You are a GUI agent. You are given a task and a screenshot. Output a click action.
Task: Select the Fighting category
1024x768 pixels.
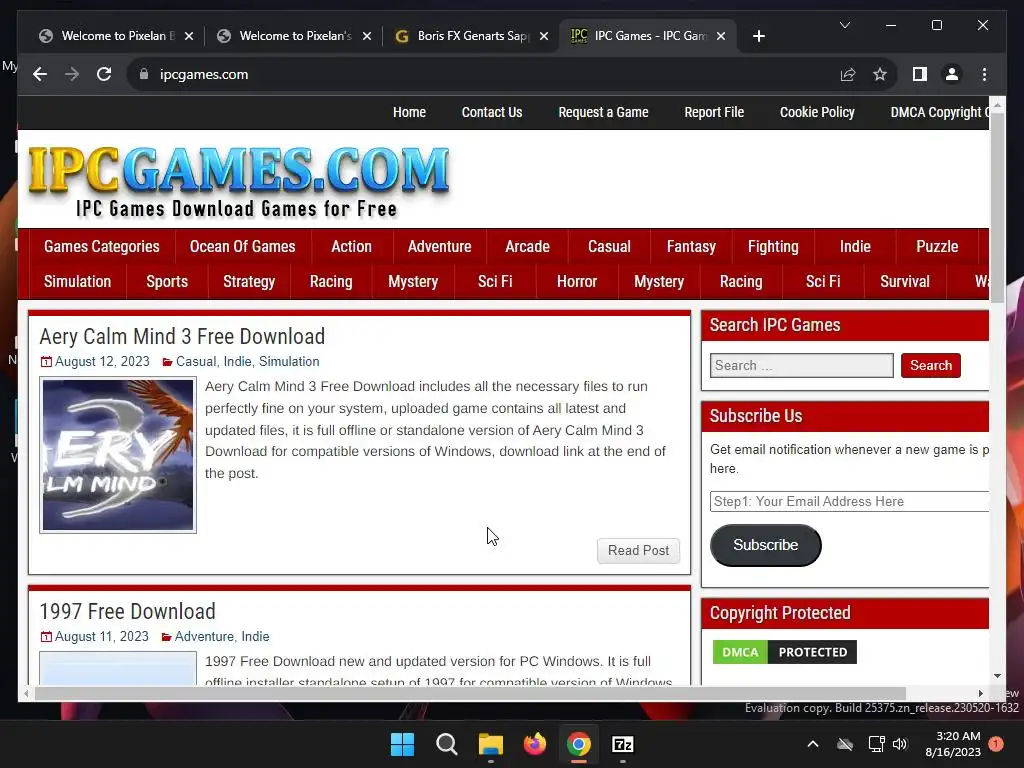coord(773,246)
